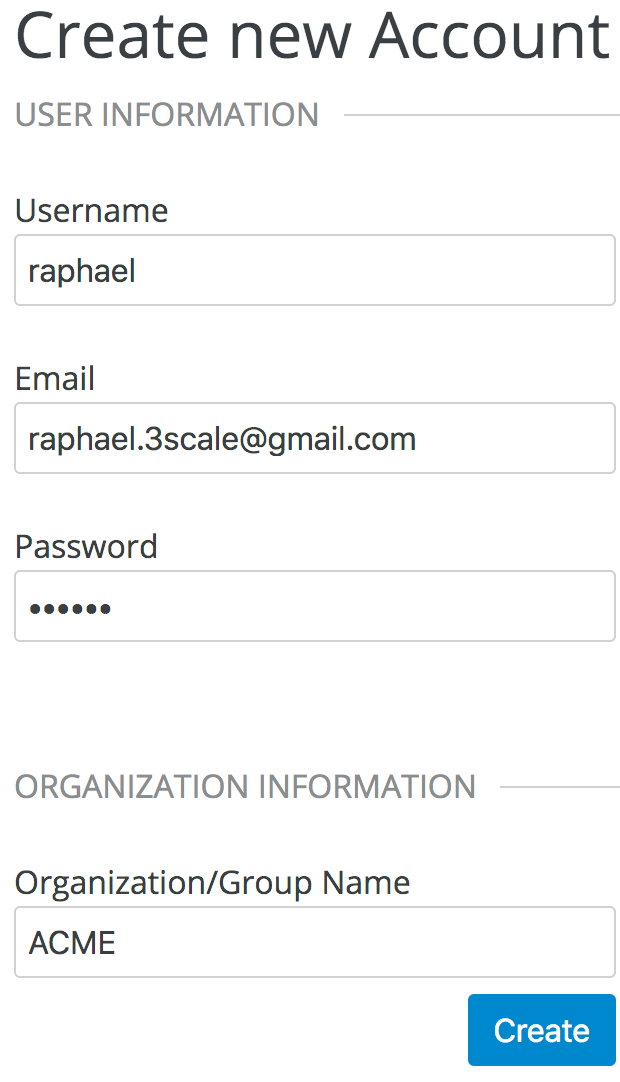Click the divider line beside USER INFORMATION
Viewport: 620px width, 1082px height.
pos(480,116)
